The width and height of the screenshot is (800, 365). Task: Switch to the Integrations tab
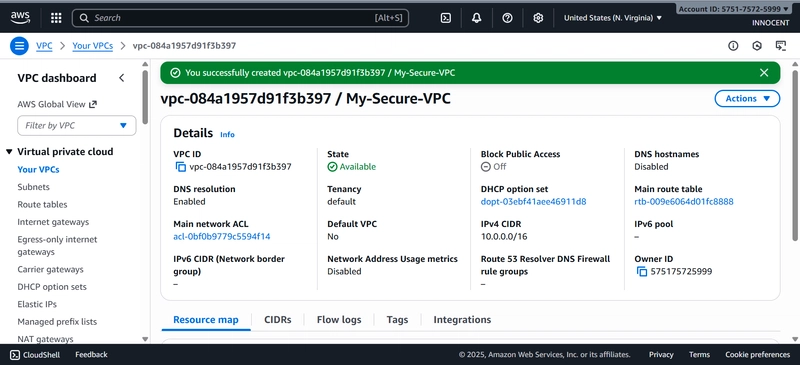462,320
